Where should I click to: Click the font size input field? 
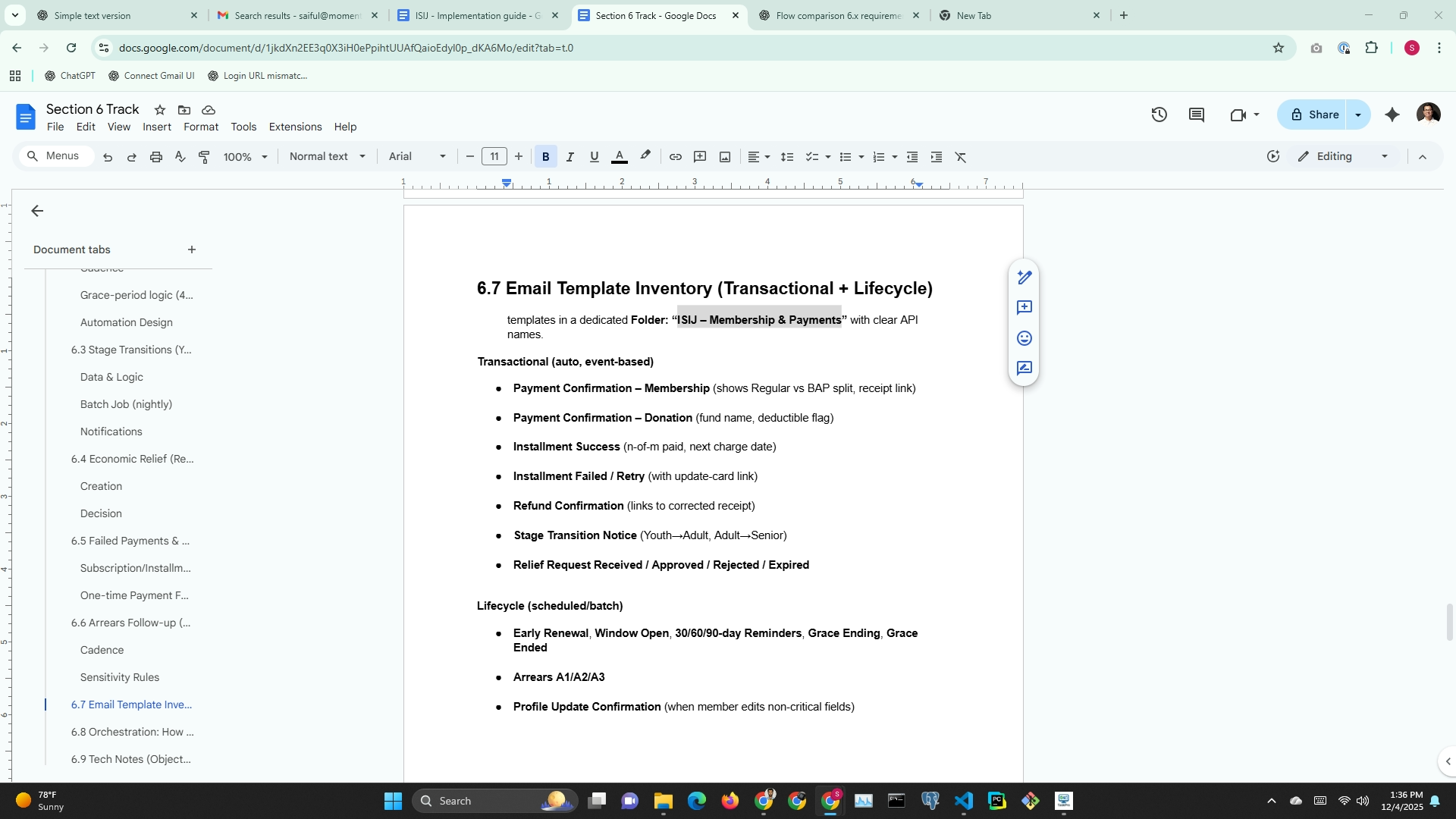click(x=494, y=156)
